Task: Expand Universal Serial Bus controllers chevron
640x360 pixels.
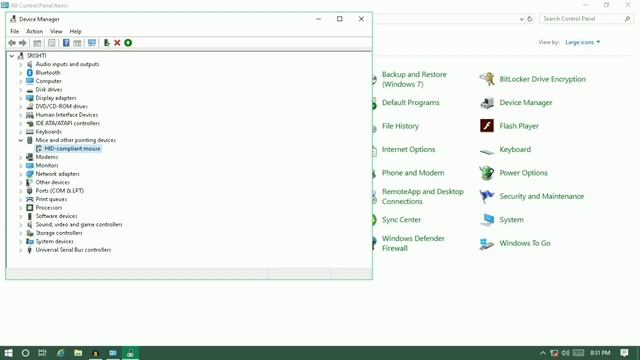Action: point(20,250)
